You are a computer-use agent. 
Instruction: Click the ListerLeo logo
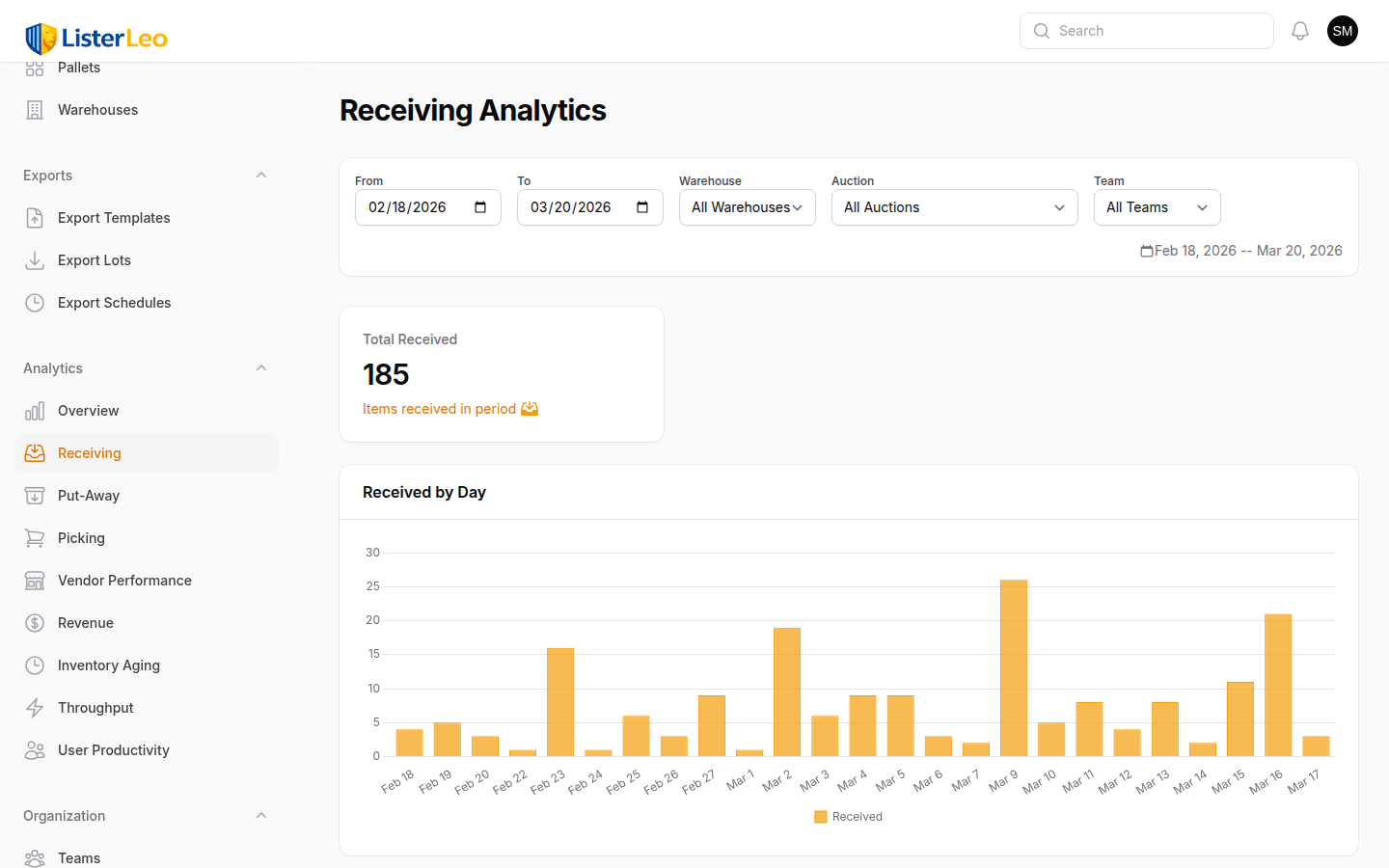pos(96,39)
